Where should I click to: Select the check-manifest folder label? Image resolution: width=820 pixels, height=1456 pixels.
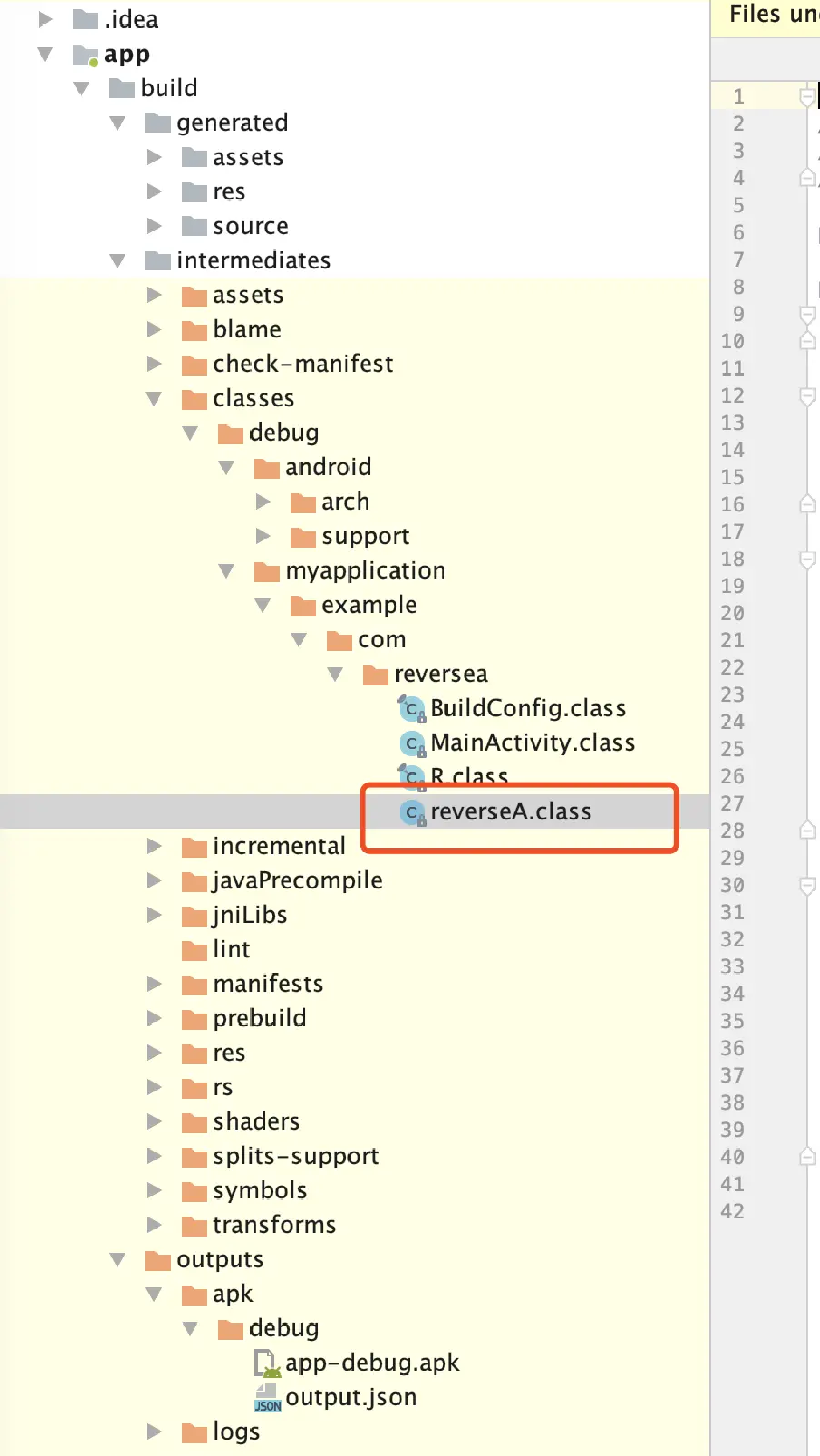(x=303, y=364)
